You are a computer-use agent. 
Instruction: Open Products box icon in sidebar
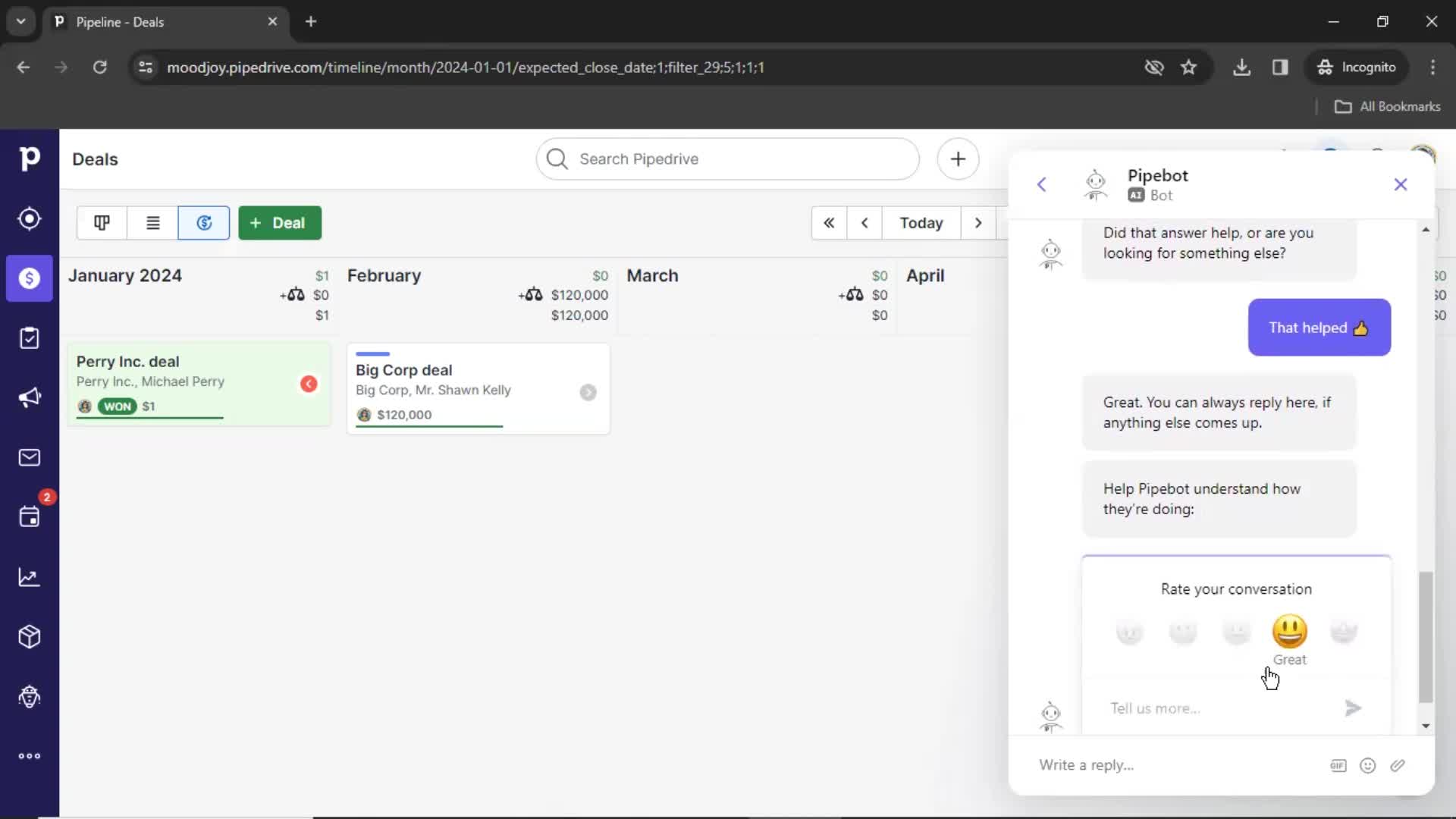29,636
